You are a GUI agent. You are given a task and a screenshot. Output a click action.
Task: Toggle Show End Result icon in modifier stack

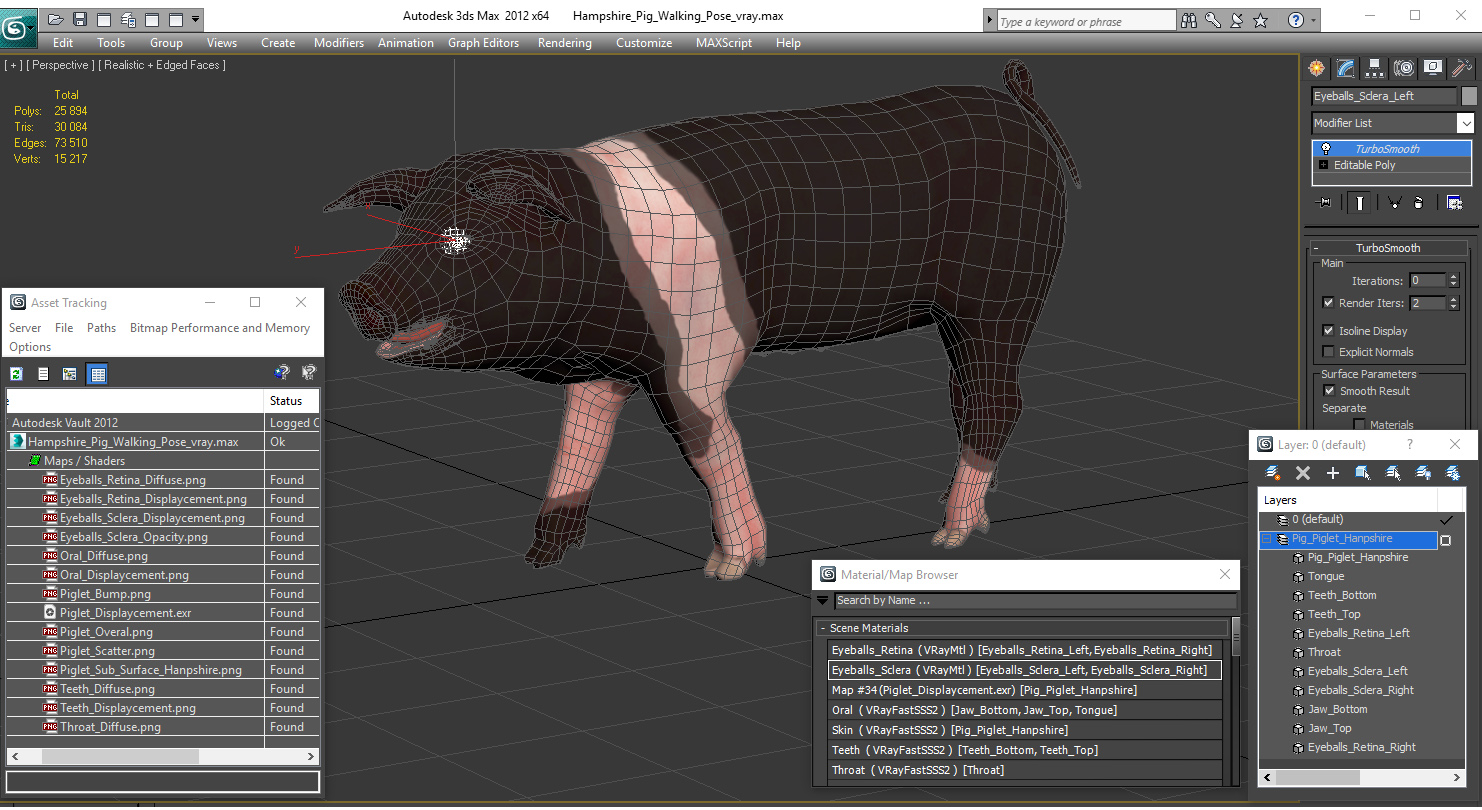(1359, 203)
